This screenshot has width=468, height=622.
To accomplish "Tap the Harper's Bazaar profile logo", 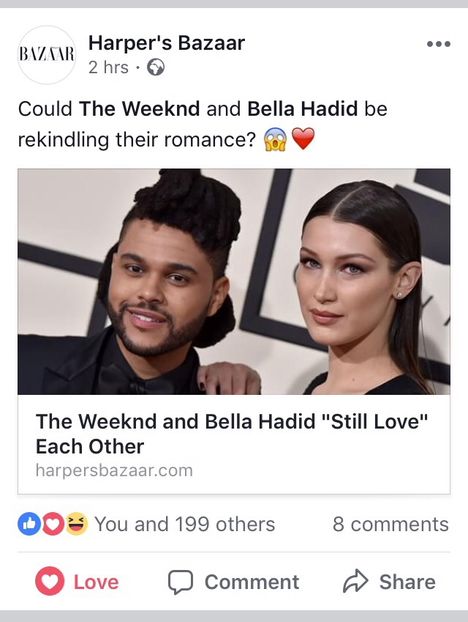I will coord(47,55).
